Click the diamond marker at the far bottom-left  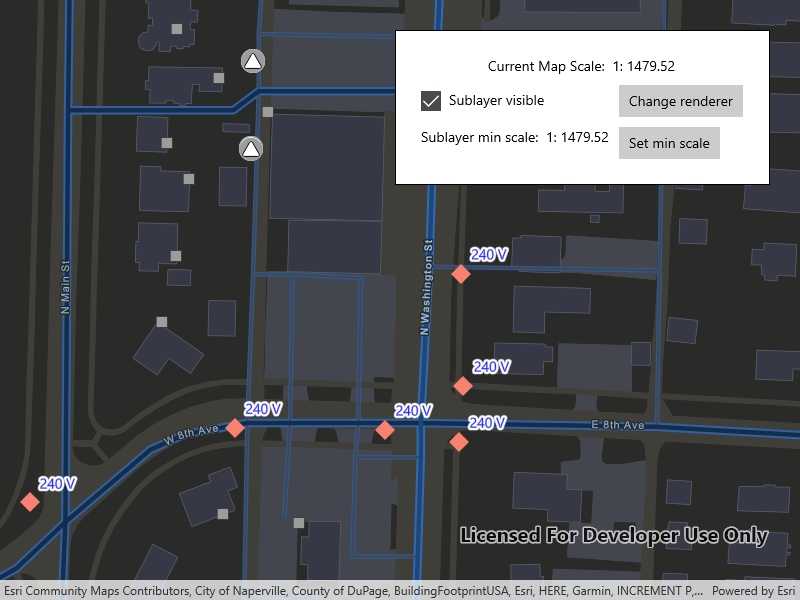30,502
